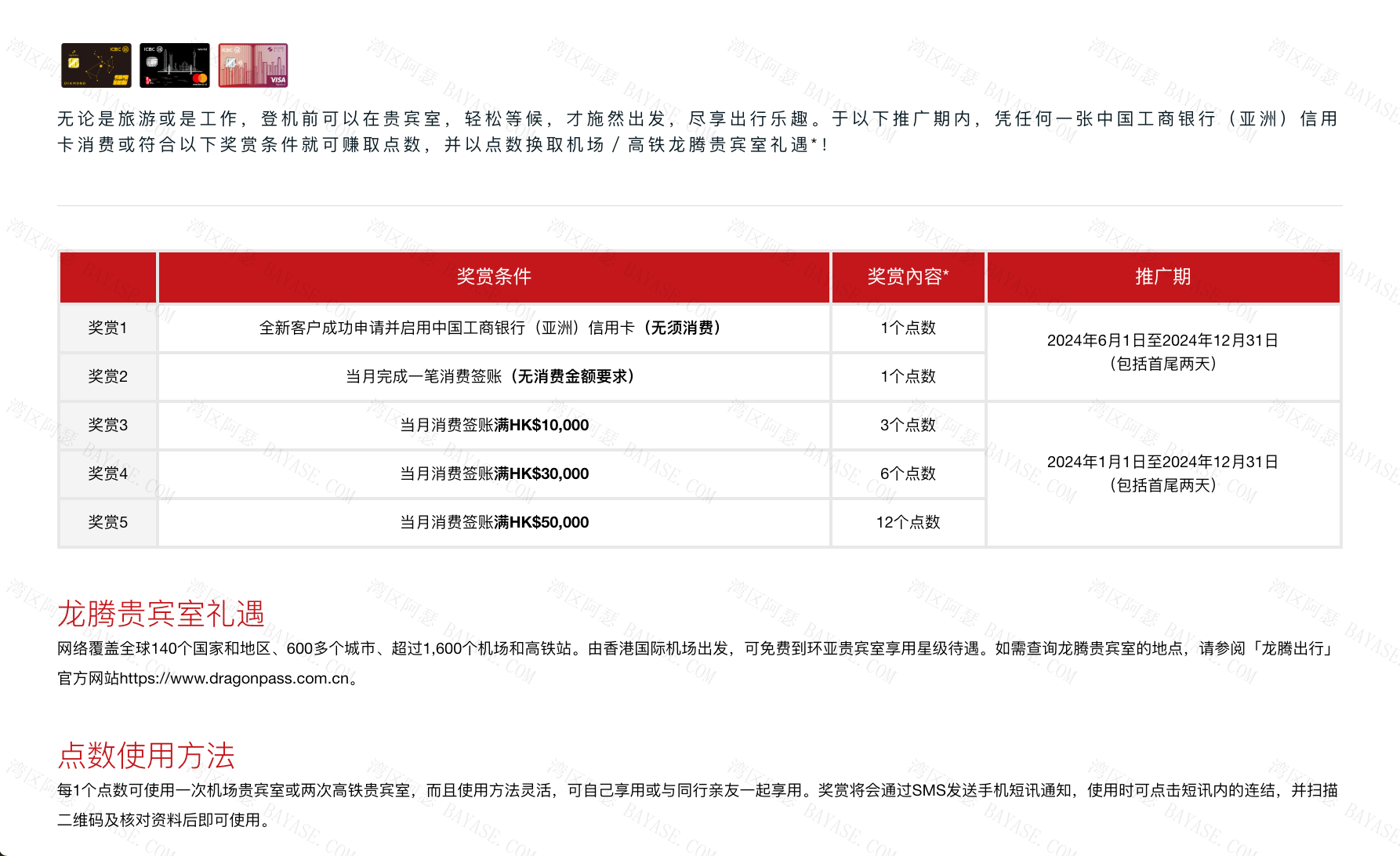Click the 龙腾贵宾室礼遇 heading

[x=161, y=614]
